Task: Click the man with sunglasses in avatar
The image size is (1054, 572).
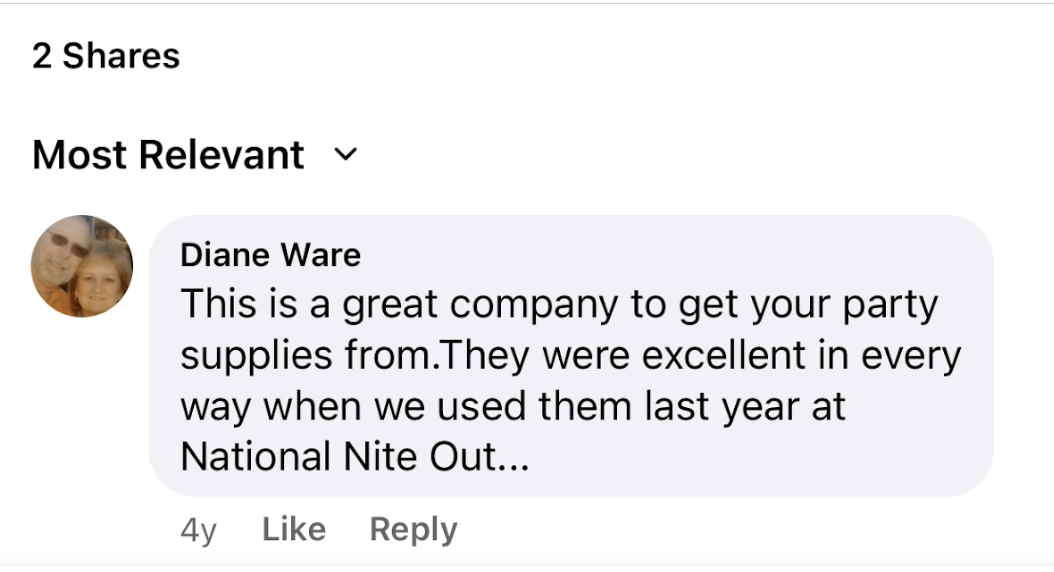Action: [64, 252]
